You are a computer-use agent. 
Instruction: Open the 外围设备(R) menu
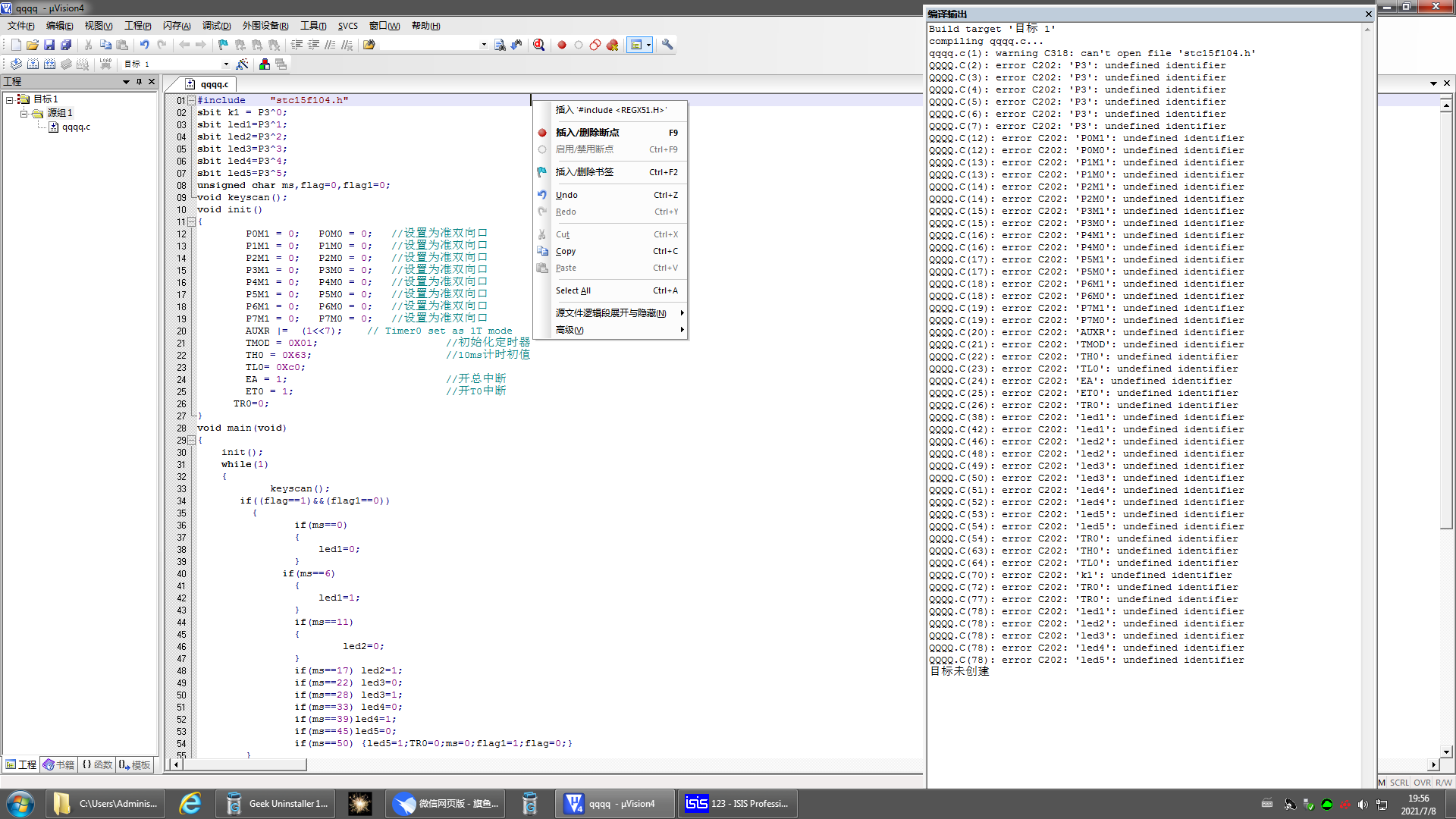coord(265,26)
